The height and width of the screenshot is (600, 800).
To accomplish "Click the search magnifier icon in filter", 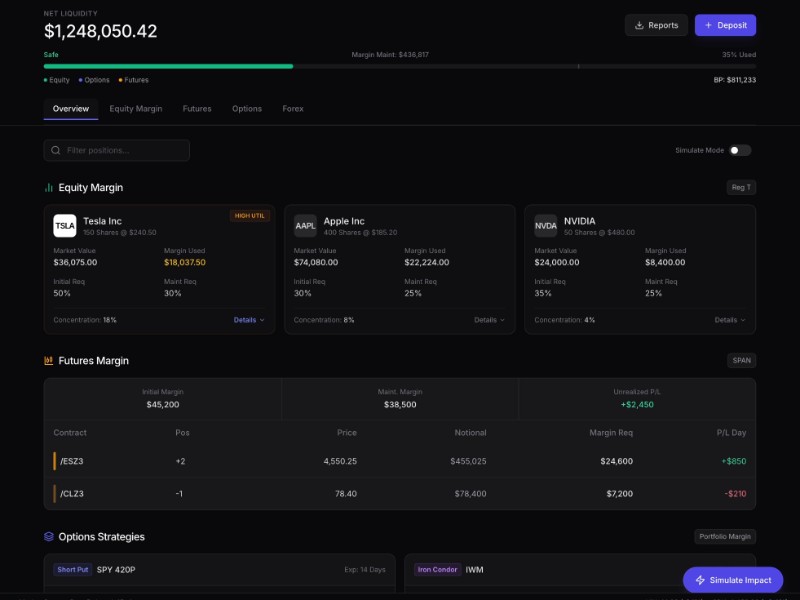I will tap(56, 150).
